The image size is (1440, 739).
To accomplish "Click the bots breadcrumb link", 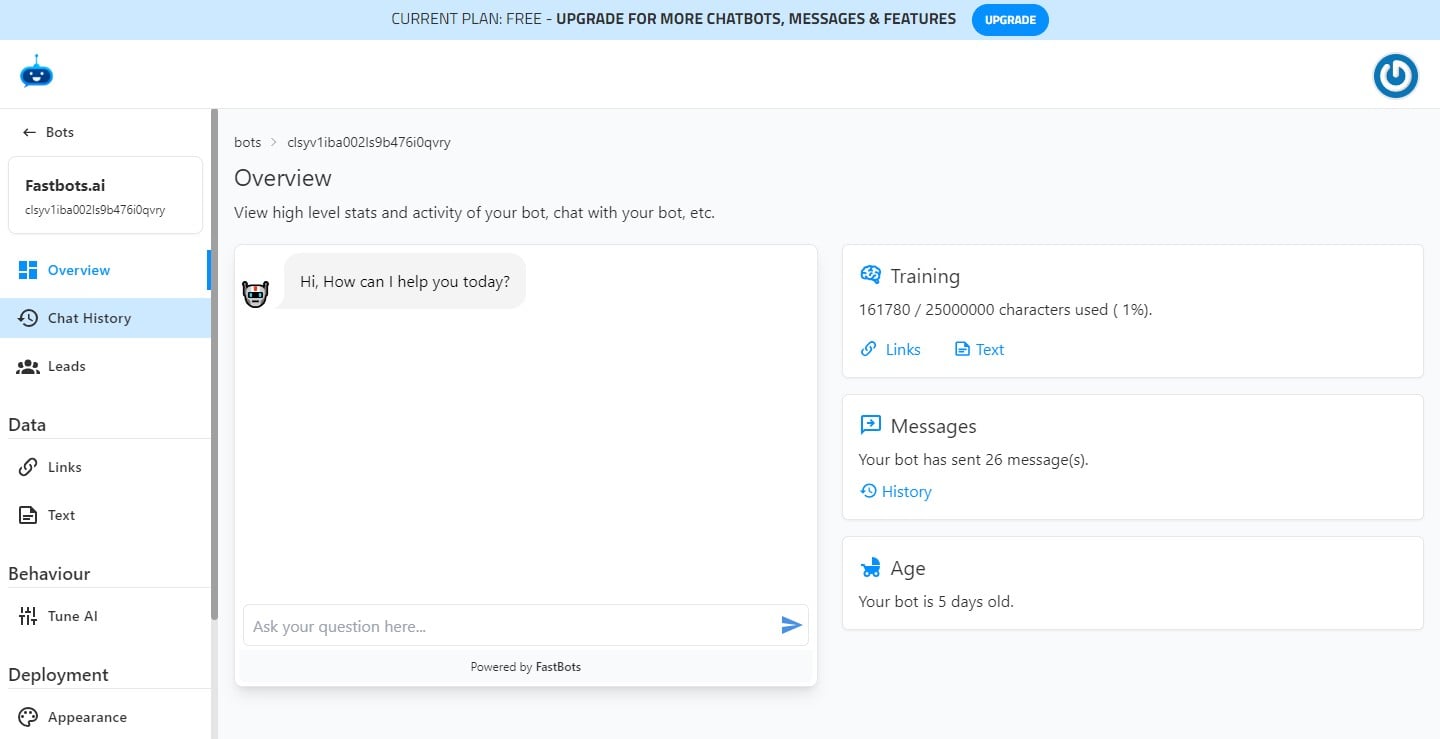I will tap(247, 142).
